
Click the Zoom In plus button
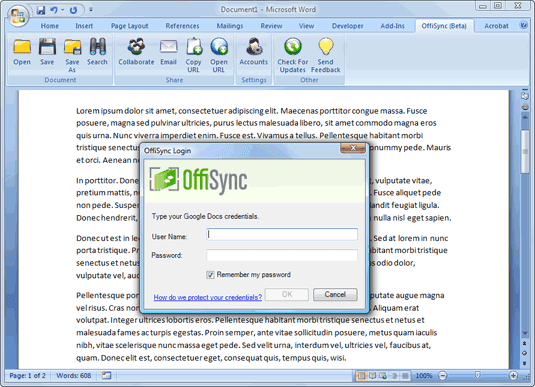[x=513, y=376]
